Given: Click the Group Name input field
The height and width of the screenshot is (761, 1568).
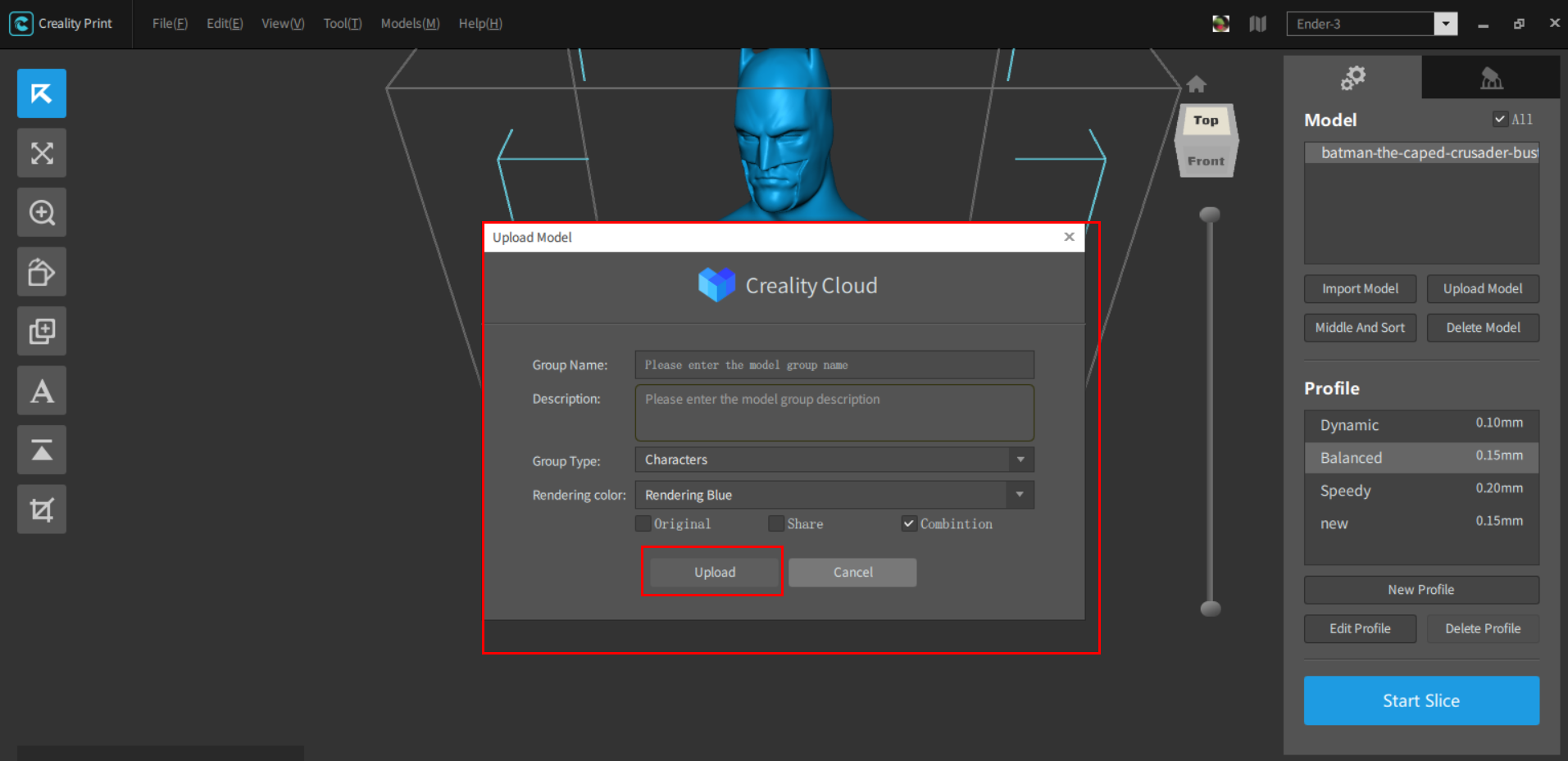Looking at the screenshot, I should pos(833,365).
